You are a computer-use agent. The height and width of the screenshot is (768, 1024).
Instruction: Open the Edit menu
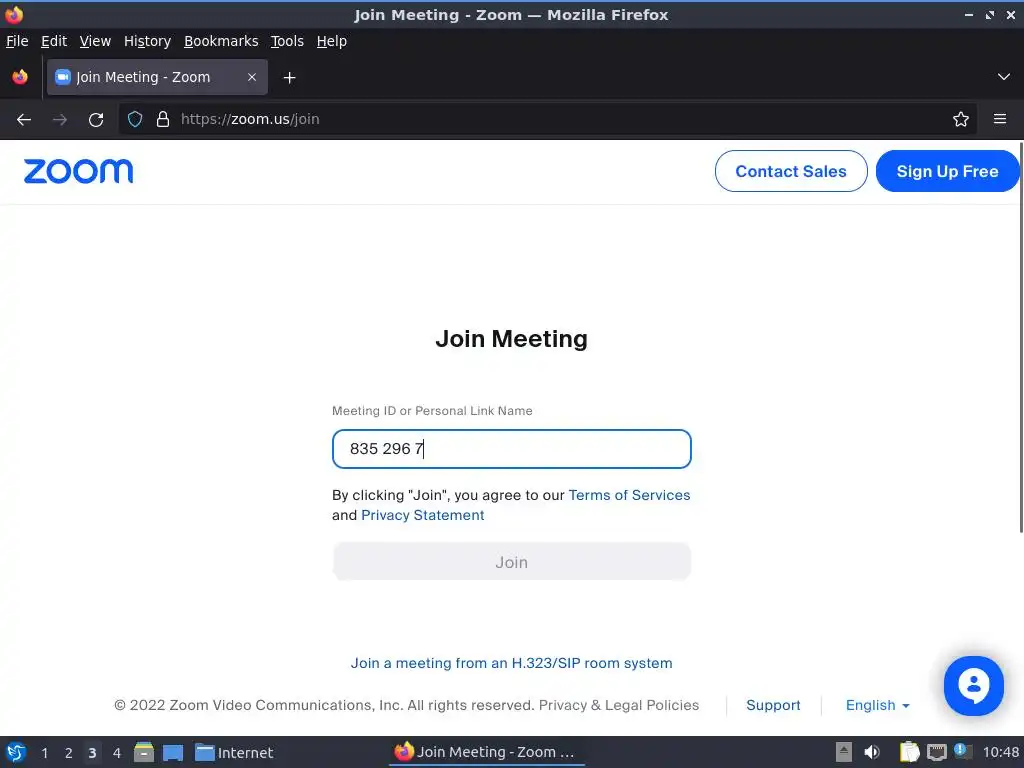[54, 41]
